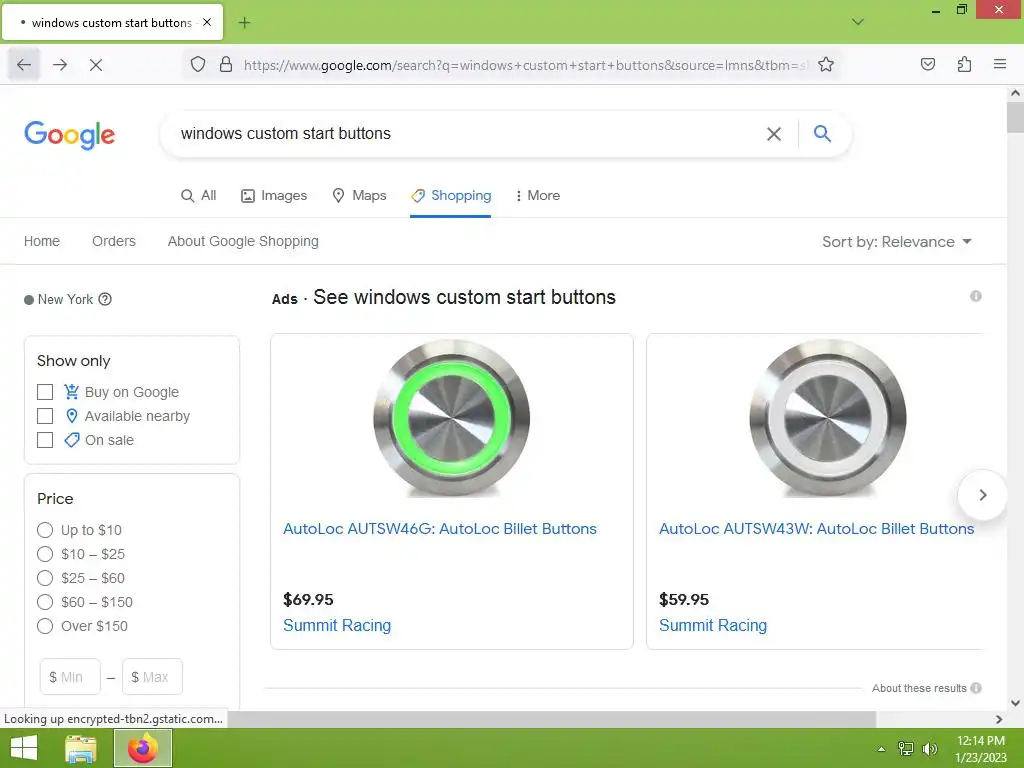Open the volume speaker tray icon
The width and height of the screenshot is (1024, 768).
click(930, 748)
